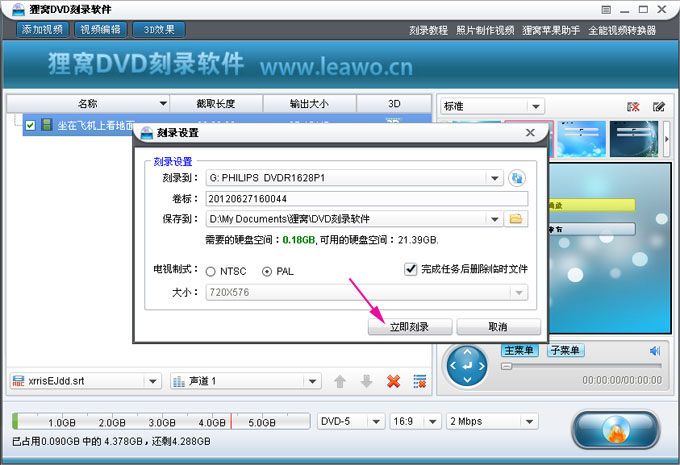Click the speaker volume icon in preview
This screenshot has height=465, width=680.
tap(654, 350)
